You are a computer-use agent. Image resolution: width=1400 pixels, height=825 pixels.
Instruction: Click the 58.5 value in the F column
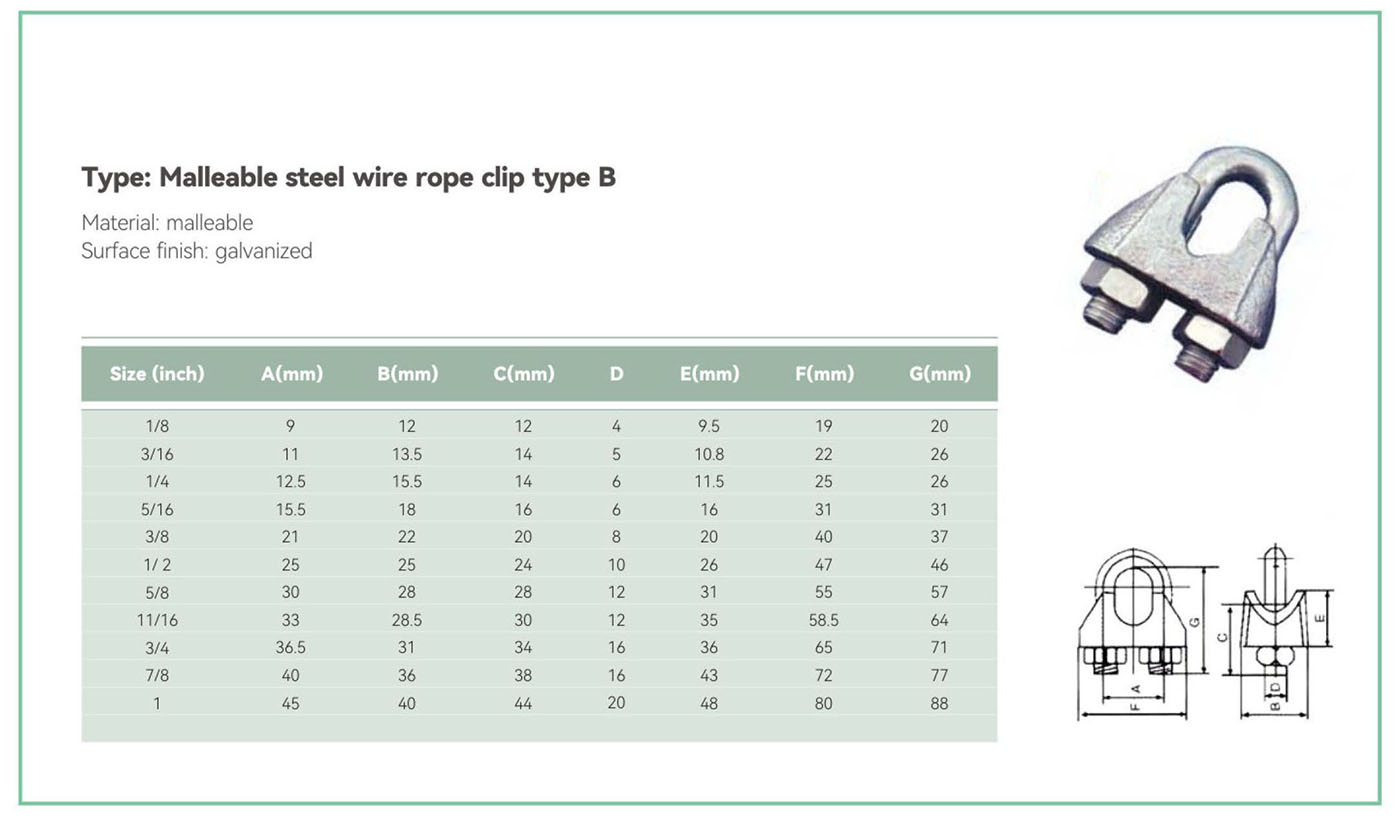pos(824,620)
